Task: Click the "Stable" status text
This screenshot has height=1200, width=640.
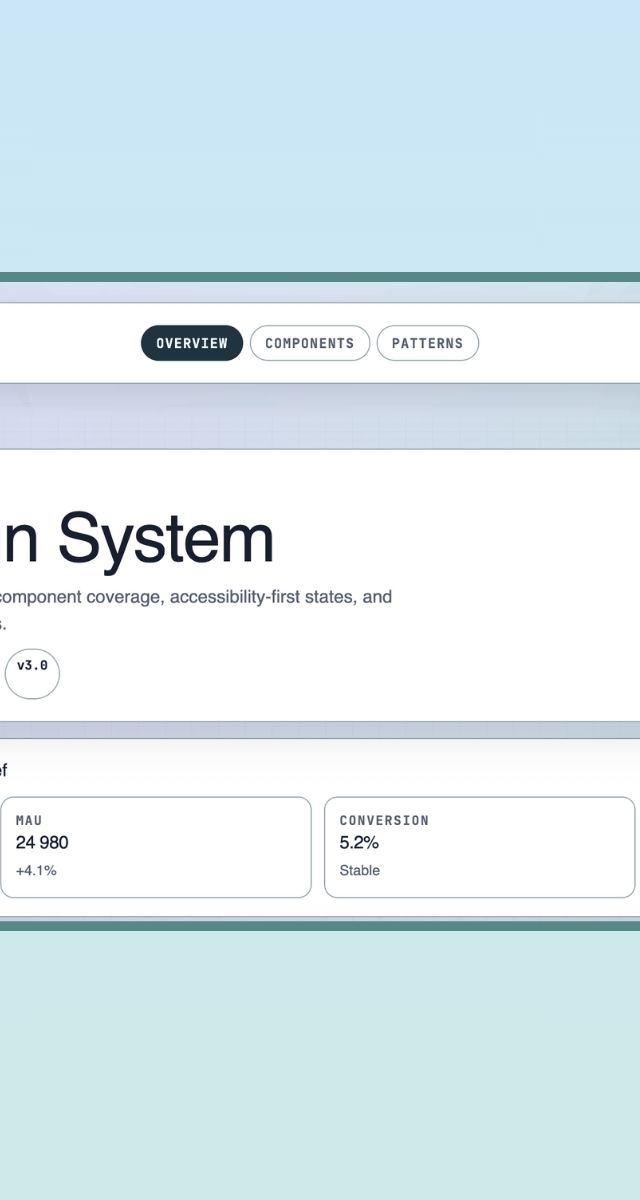Action: 360,871
